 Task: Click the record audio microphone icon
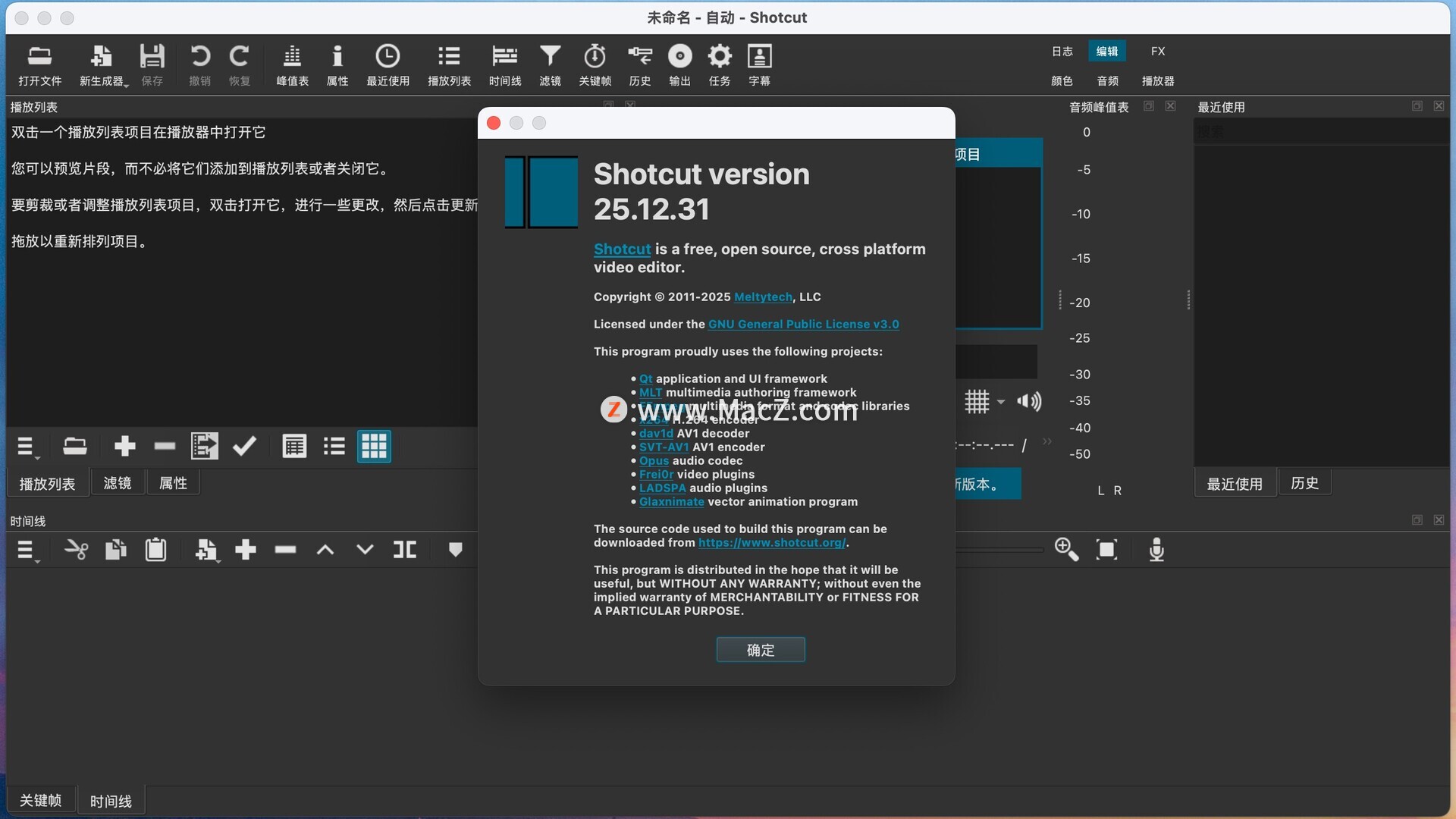(x=1156, y=550)
